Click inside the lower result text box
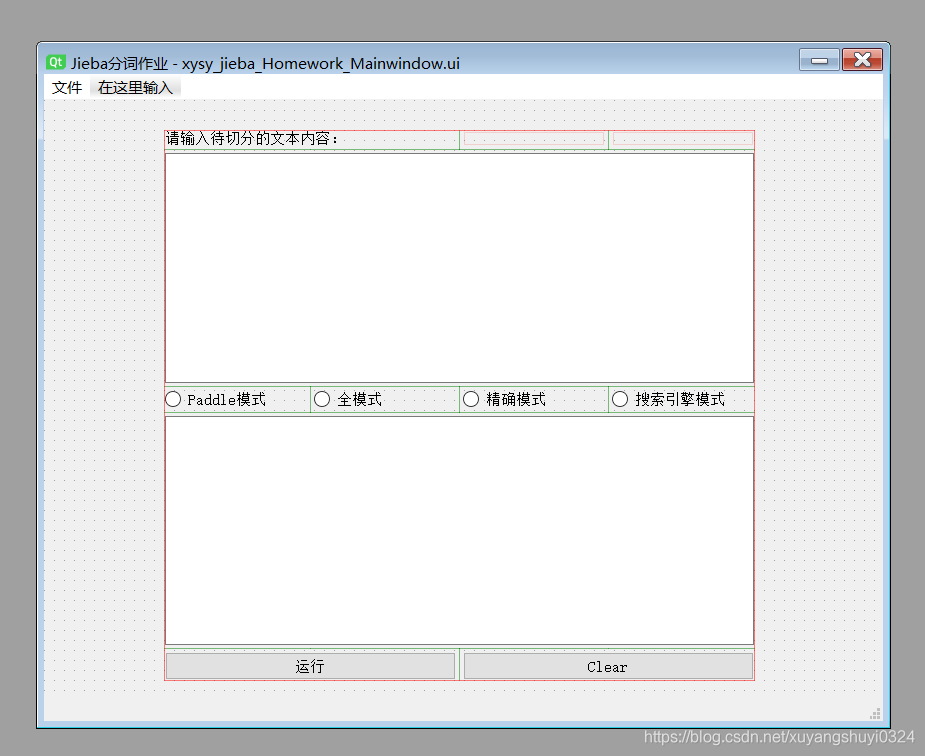Viewport: 925px width, 756px height. (x=460, y=530)
